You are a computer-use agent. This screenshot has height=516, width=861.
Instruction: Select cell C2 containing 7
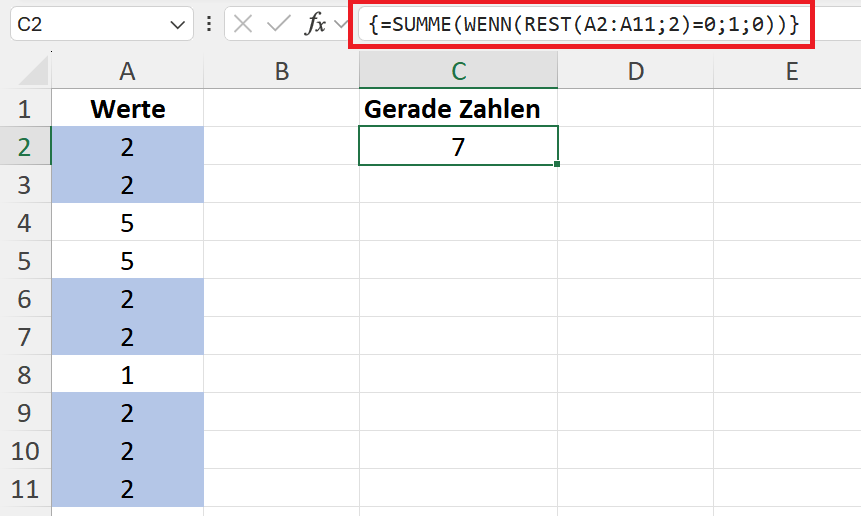point(459,146)
